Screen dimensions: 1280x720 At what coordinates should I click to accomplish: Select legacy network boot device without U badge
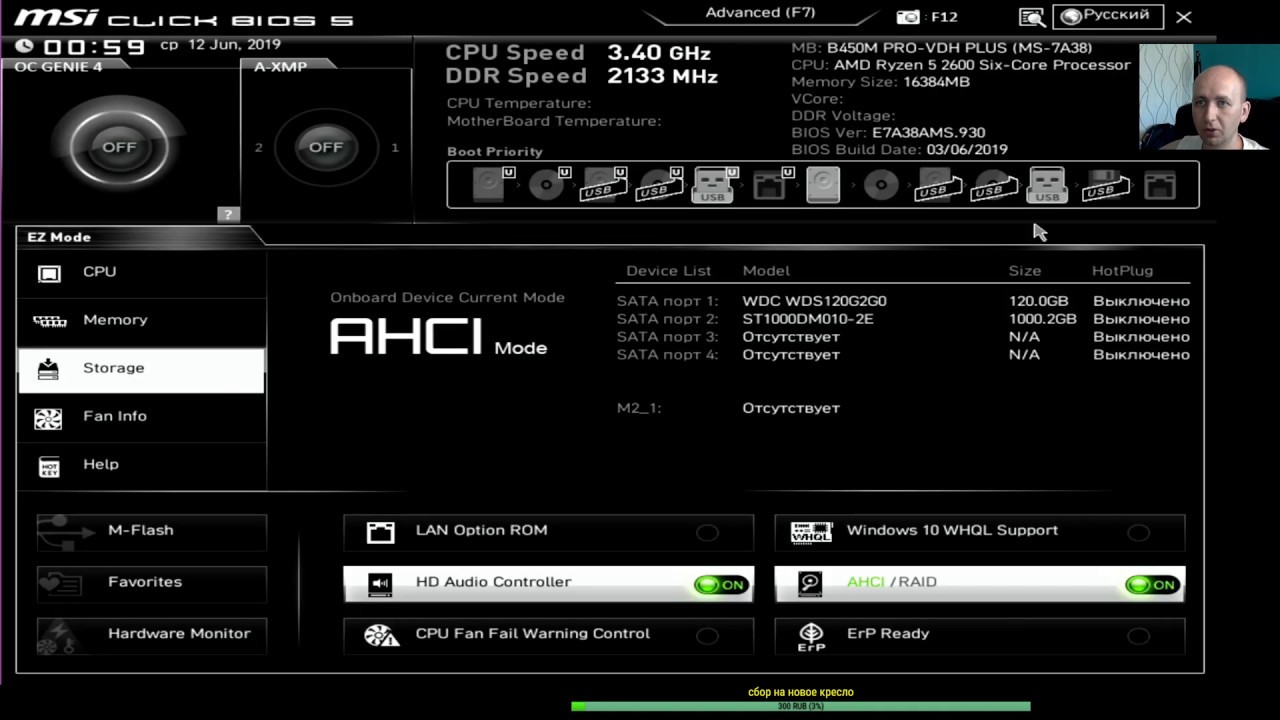coord(1160,185)
